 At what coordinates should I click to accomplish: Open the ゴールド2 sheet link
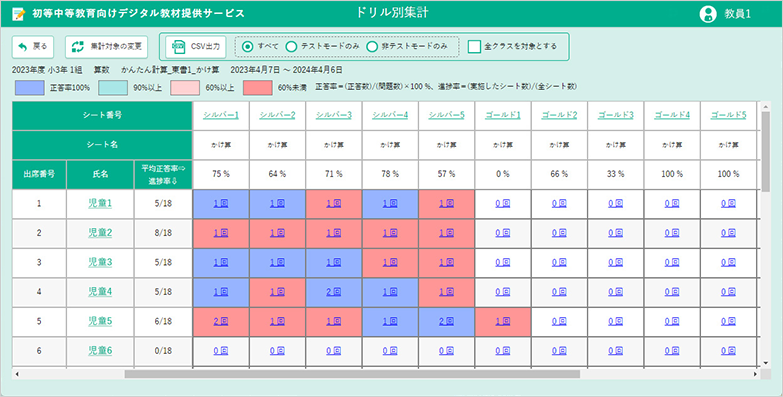[559, 115]
